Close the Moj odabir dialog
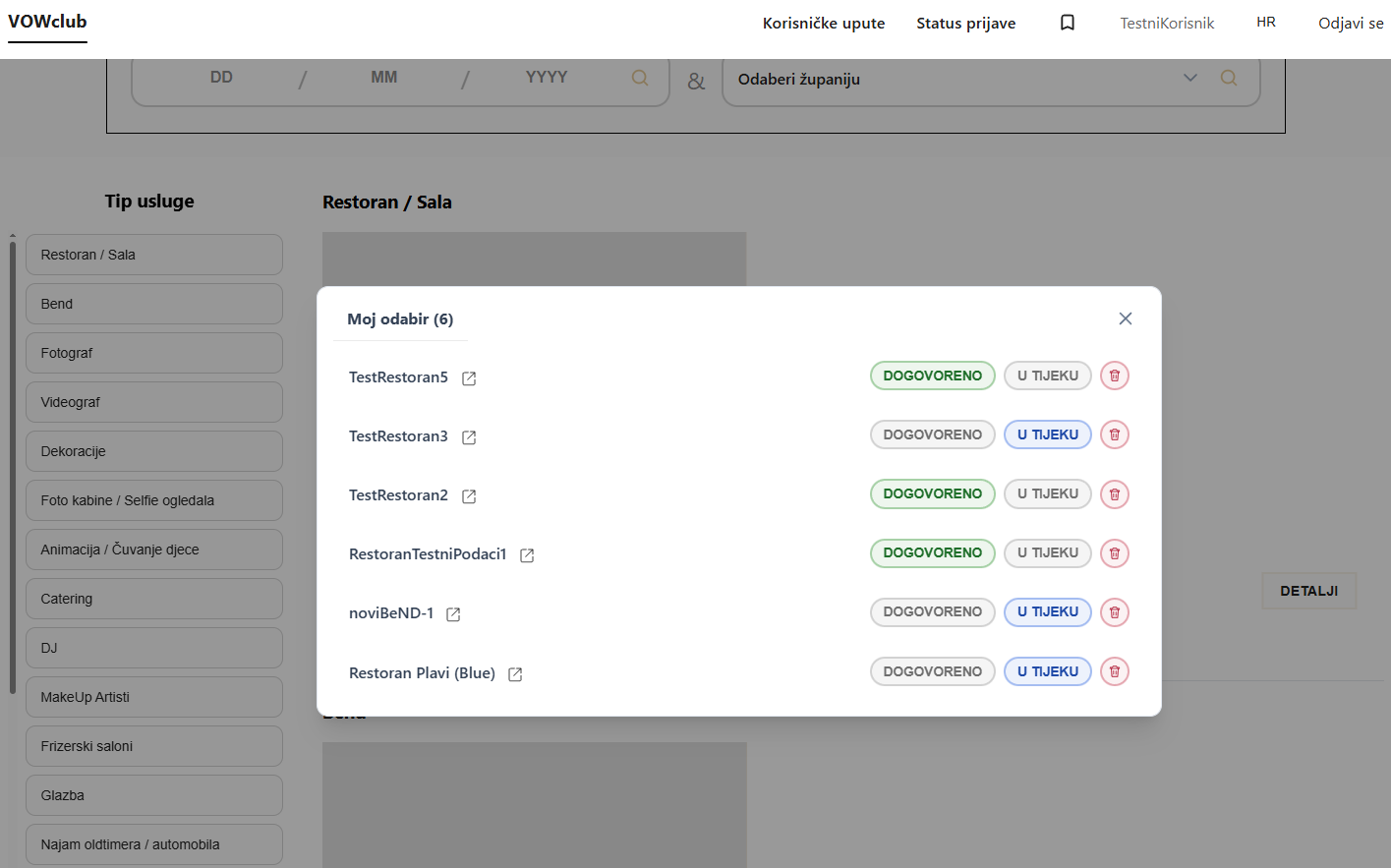 tap(1126, 318)
